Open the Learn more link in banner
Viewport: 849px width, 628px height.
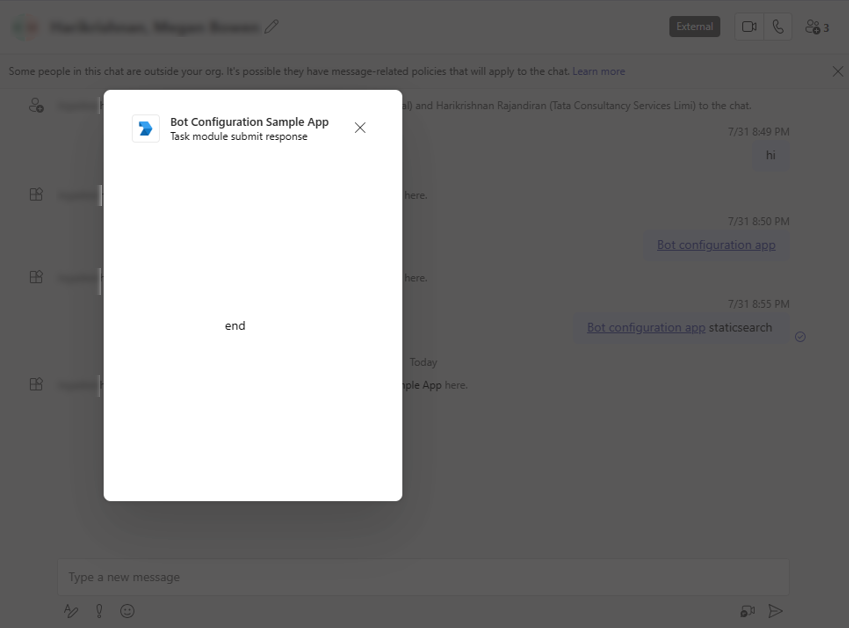(x=598, y=71)
